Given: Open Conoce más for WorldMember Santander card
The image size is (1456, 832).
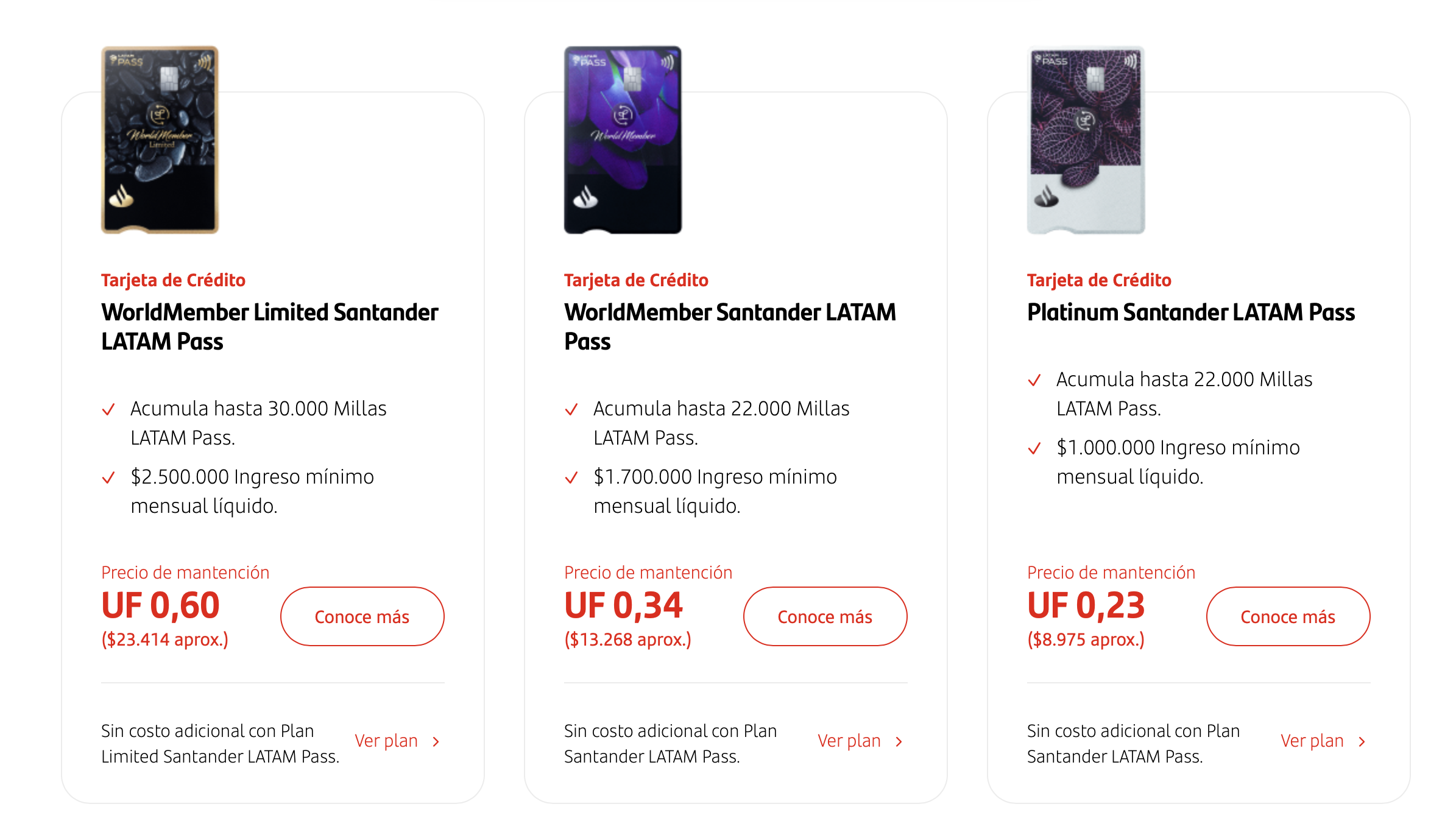Looking at the screenshot, I should click(825, 616).
